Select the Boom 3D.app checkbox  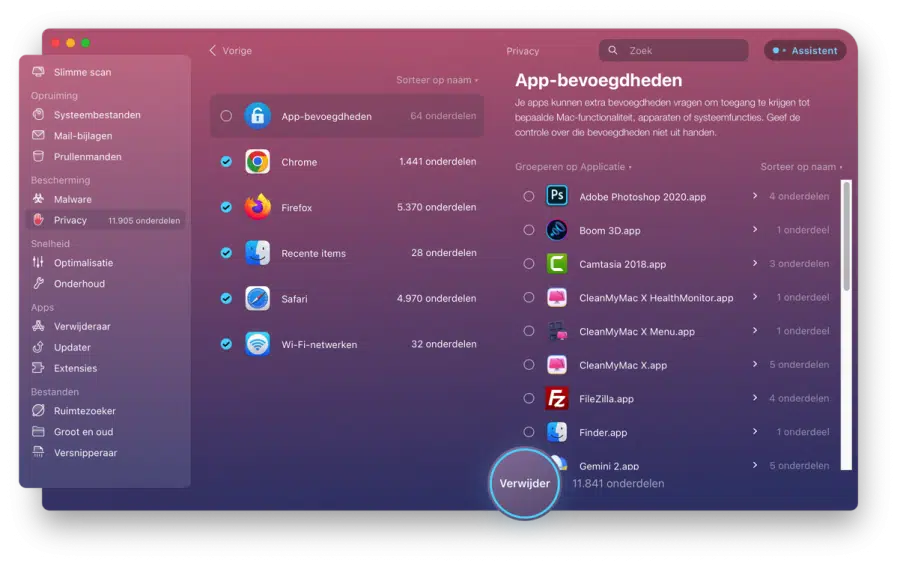529,230
